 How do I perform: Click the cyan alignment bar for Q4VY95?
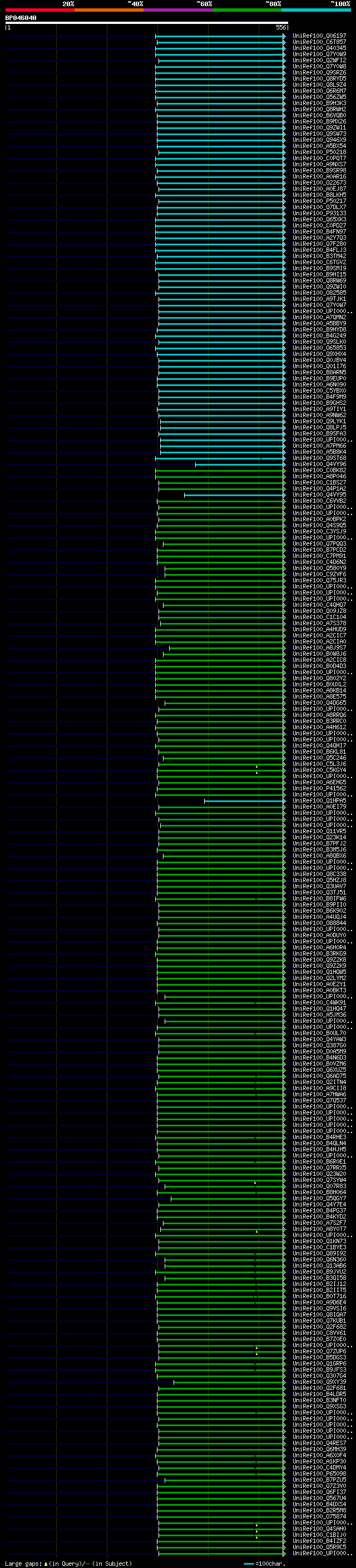(x=234, y=495)
